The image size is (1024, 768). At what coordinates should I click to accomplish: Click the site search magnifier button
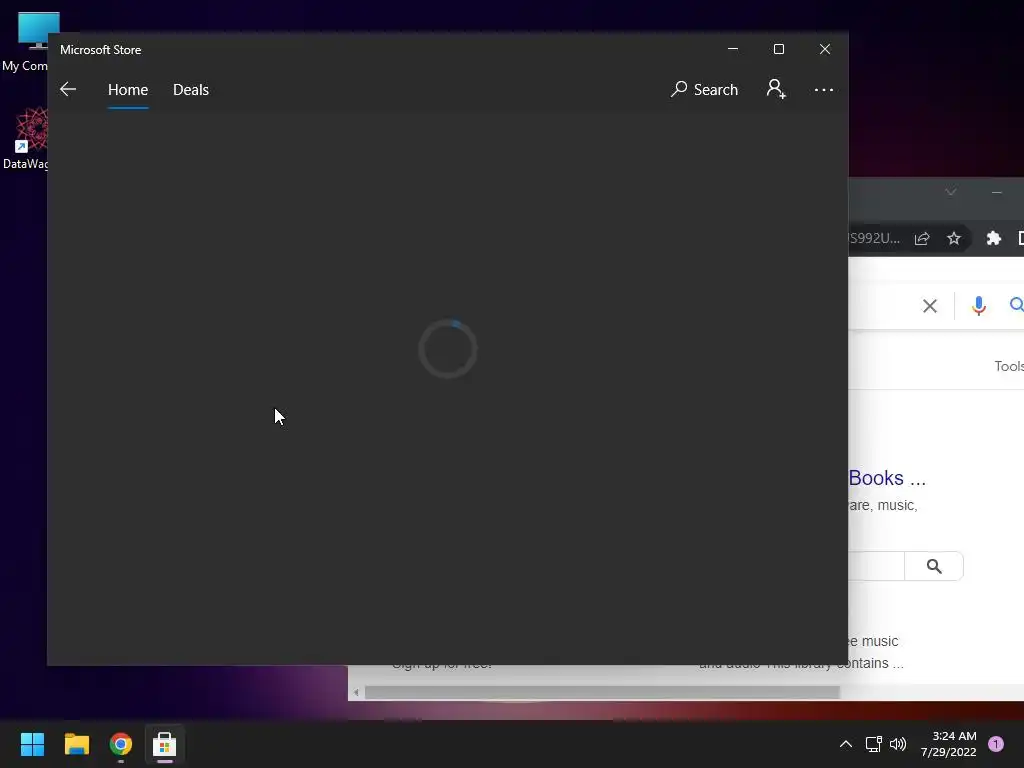(x=934, y=566)
